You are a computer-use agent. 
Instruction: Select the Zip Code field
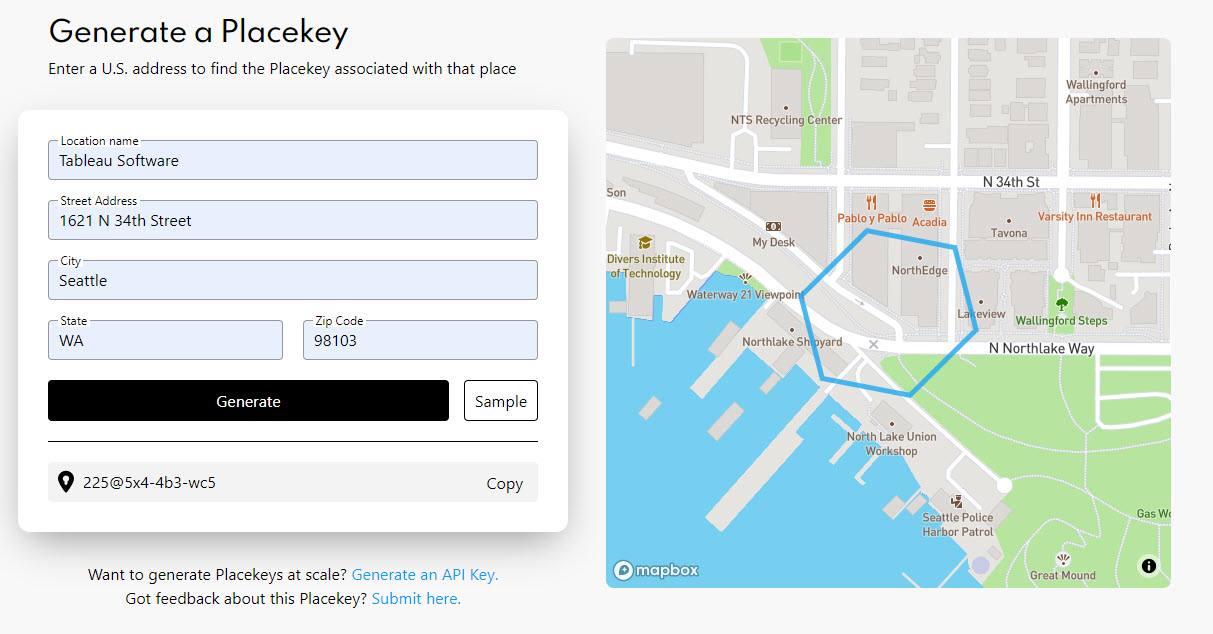(x=419, y=340)
